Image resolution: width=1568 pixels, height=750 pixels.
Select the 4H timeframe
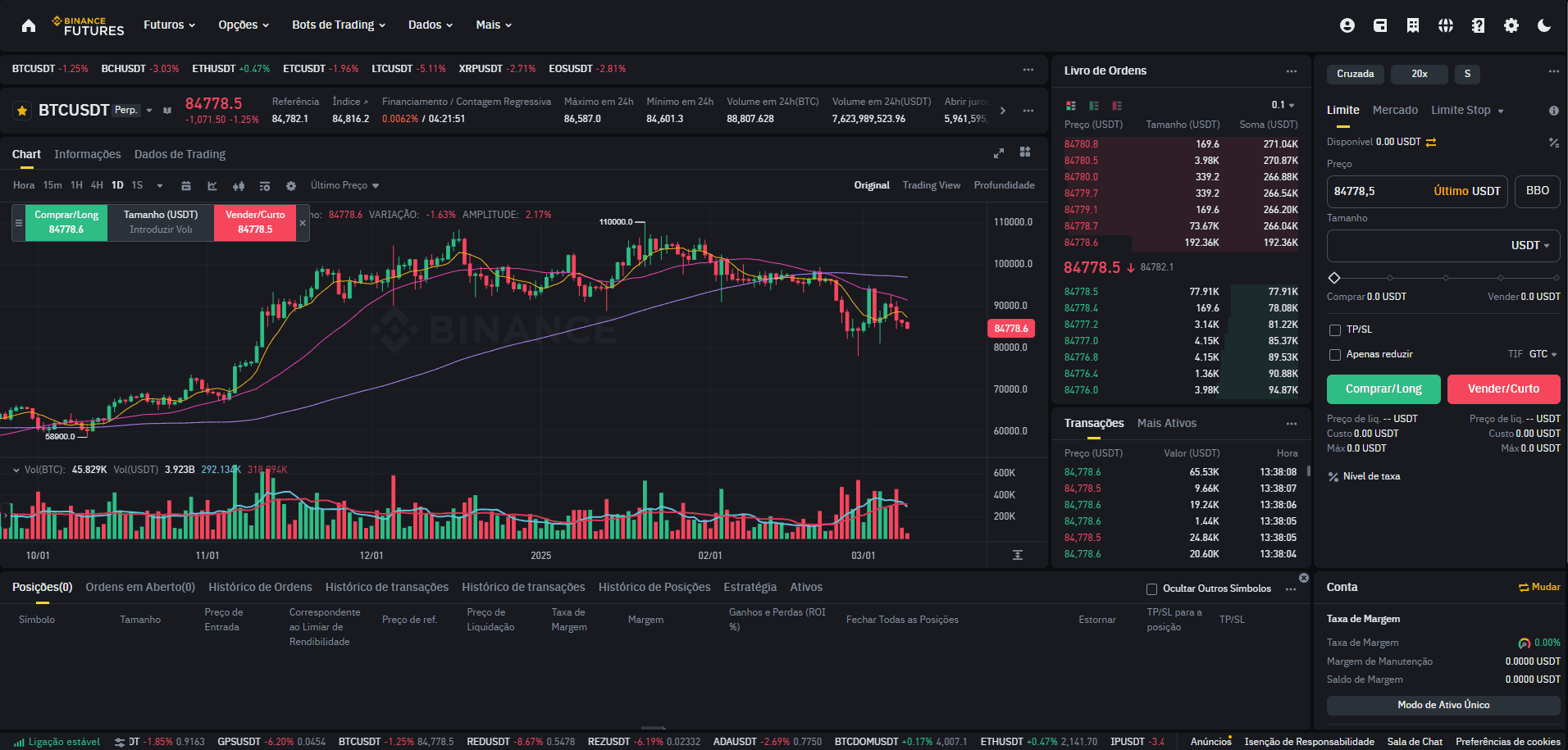(97, 185)
